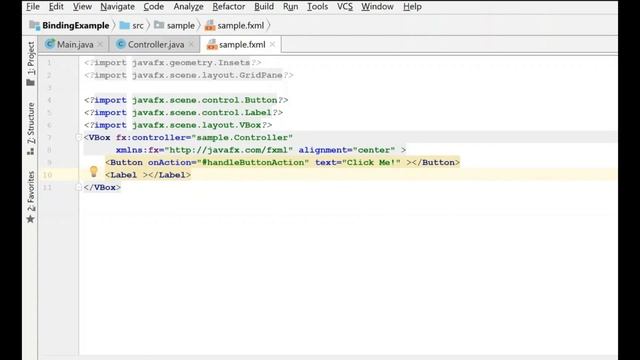Click the http://javafx.com/fxml namespace URL
Screen dimensions: 640x360
pos(229,150)
